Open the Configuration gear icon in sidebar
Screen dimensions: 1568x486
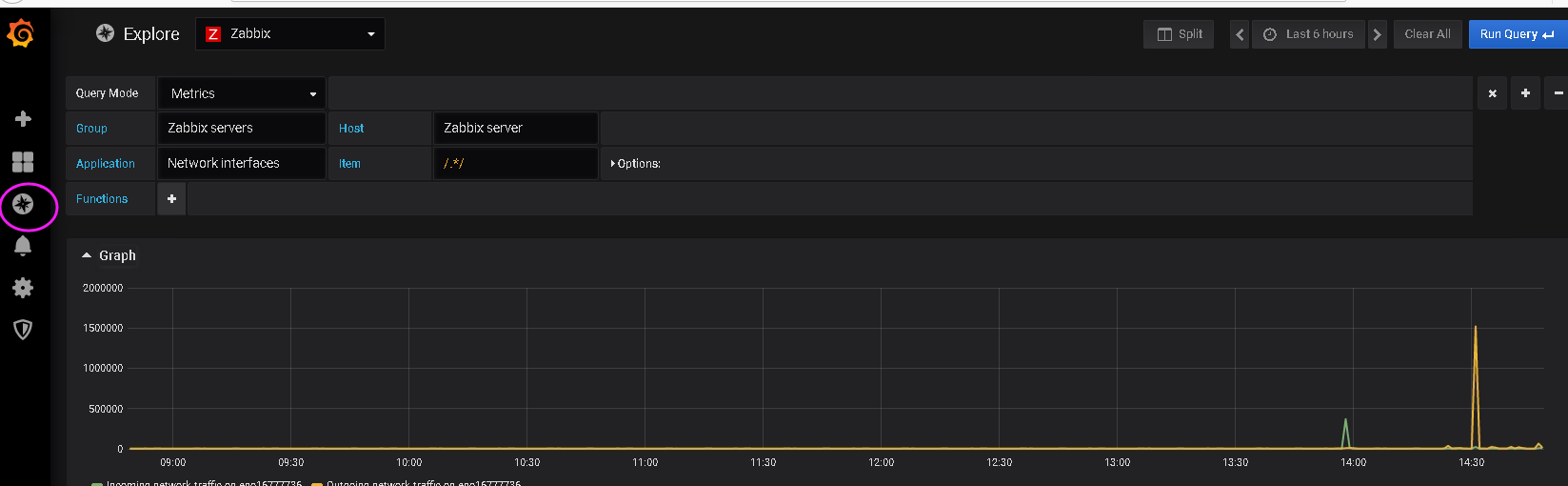pos(23,288)
